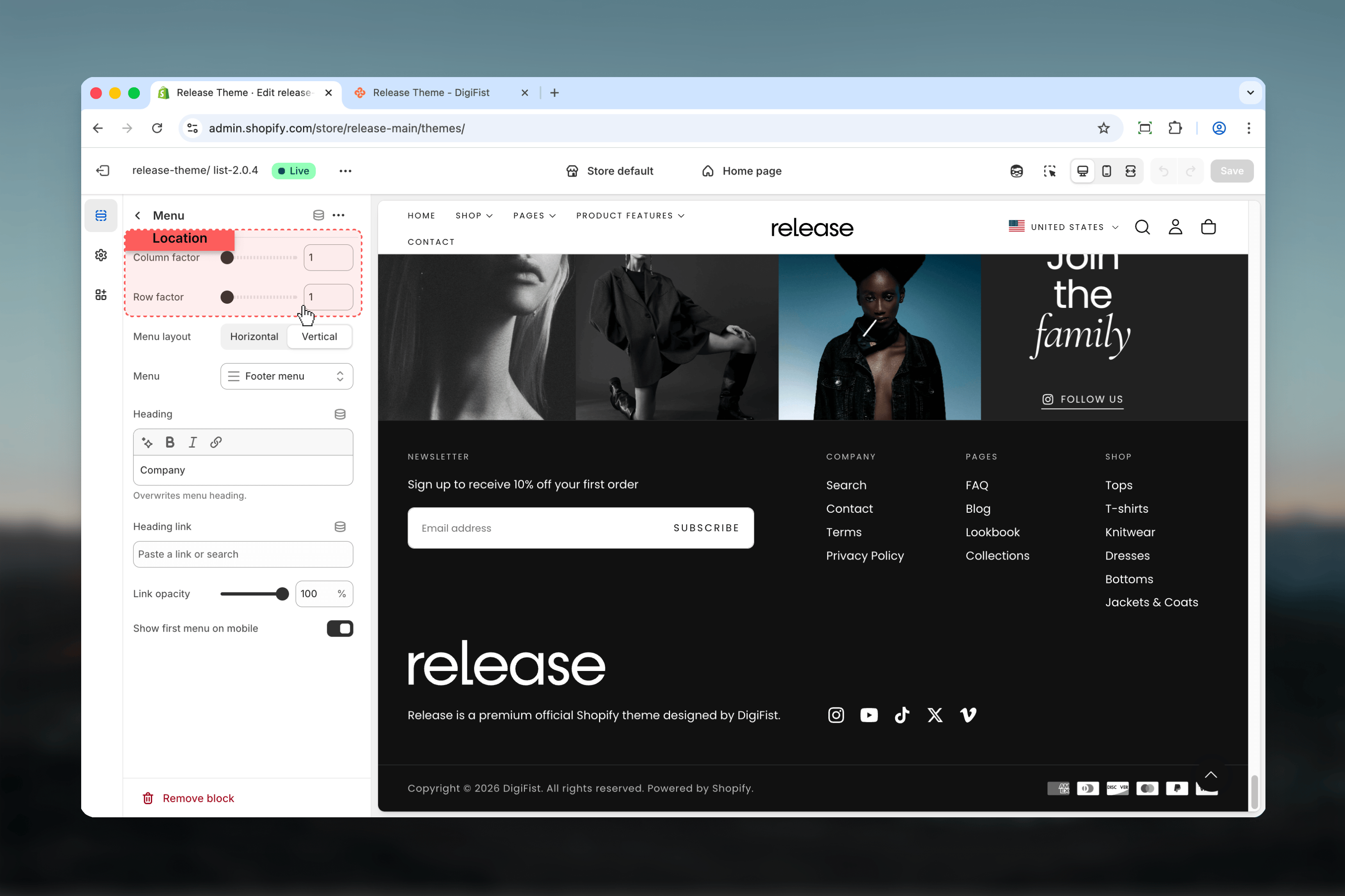The height and width of the screenshot is (896, 1345).
Task: Click the undo icon
Action: pyautogui.click(x=1163, y=171)
